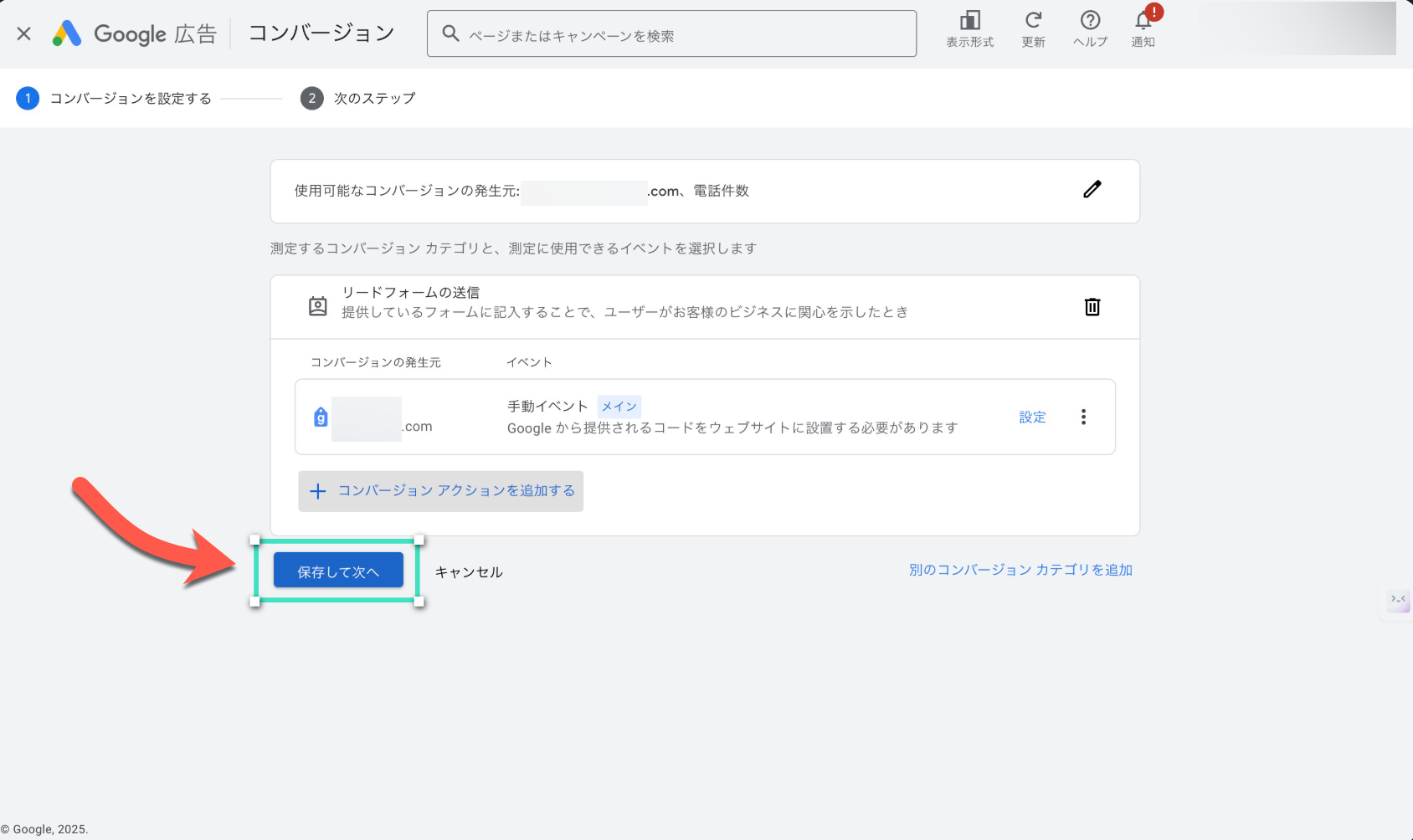This screenshot has height=840, width=1413.
Task: Click コンバージョン アクションを追加する button
Action: tap(441, 491)
